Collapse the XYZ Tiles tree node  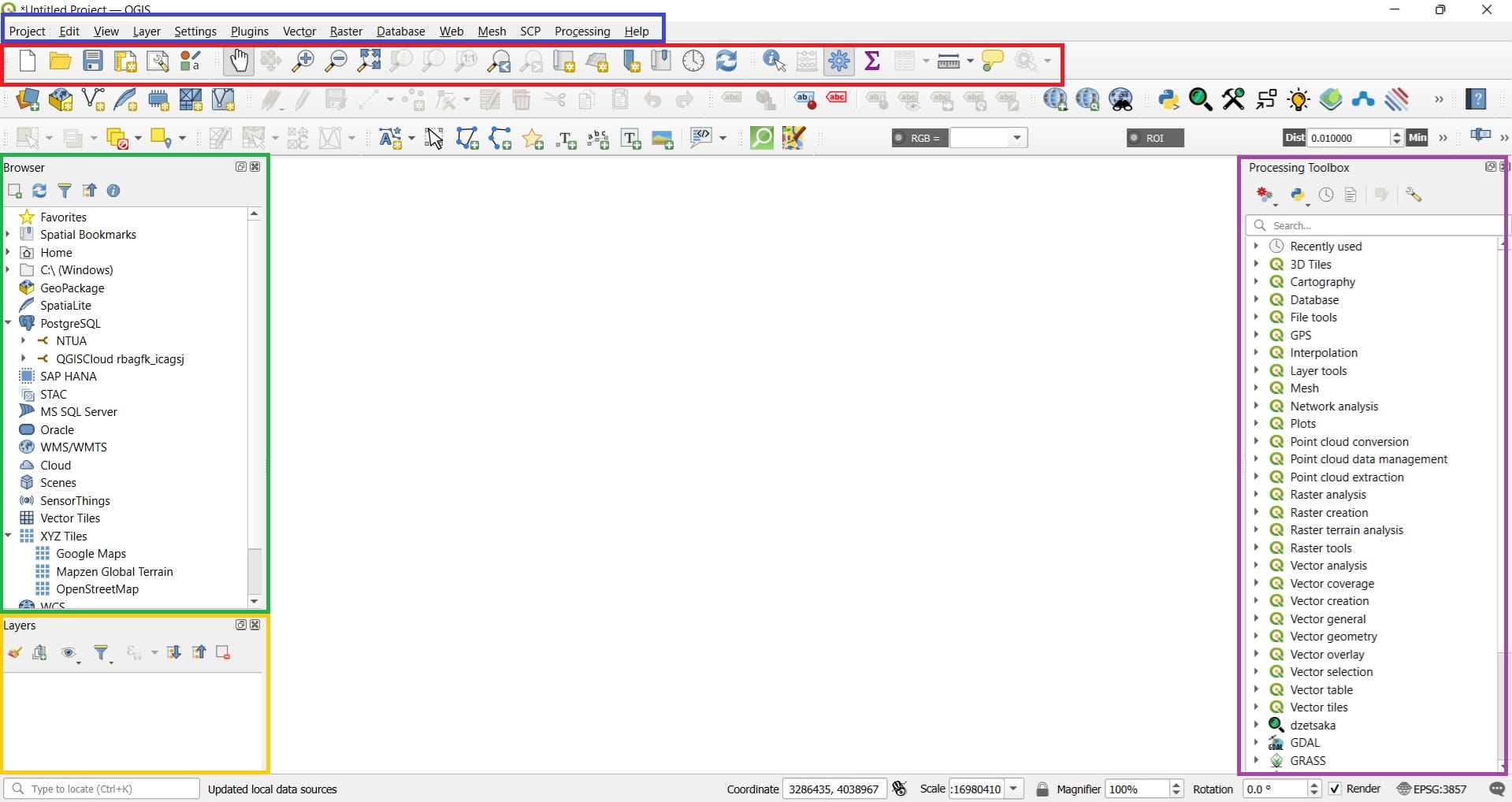9,536
